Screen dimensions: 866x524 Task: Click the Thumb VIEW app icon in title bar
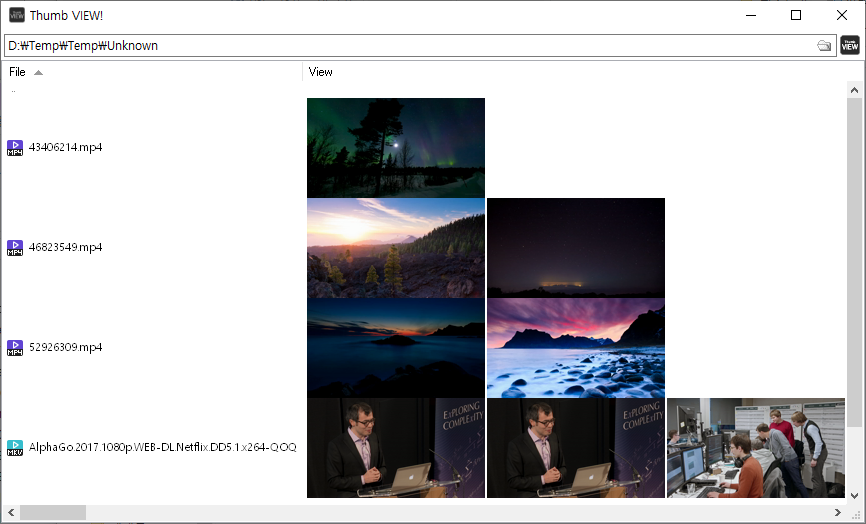pos(16,15)
